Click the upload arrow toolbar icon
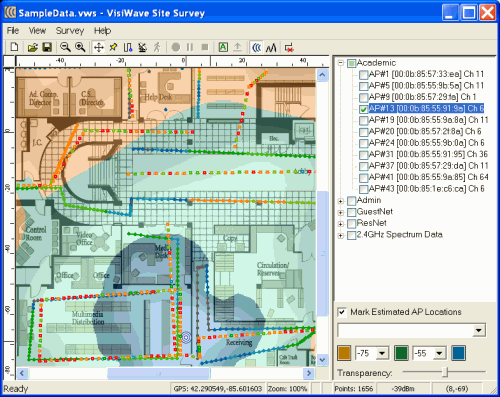 pos(237,47)
